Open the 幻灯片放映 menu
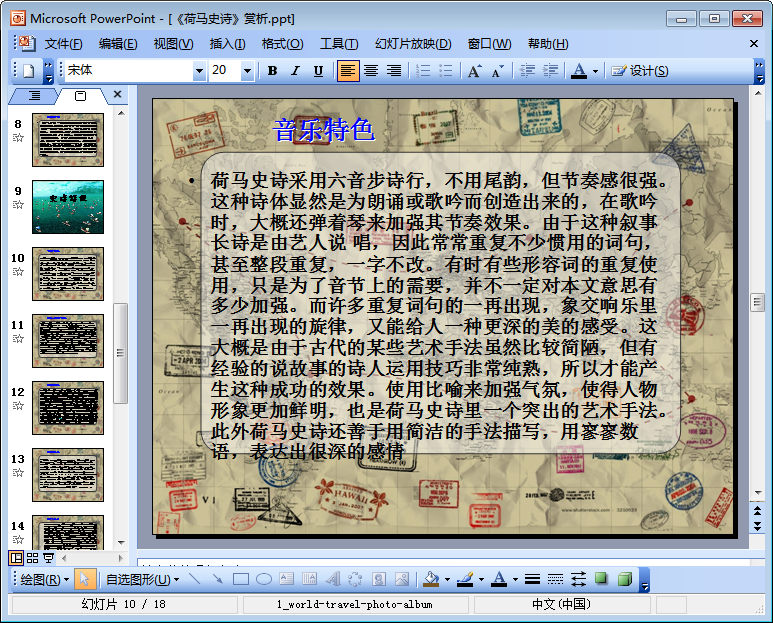 (412, 44)
